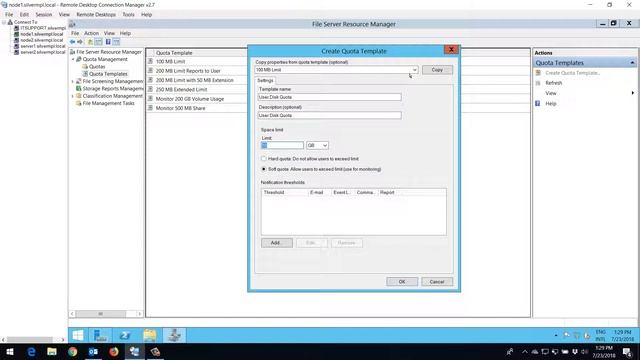This screenshot has height=360, width=640.
Task: Collapse the Quota Management tree node
Action: [x=73, y=59]
